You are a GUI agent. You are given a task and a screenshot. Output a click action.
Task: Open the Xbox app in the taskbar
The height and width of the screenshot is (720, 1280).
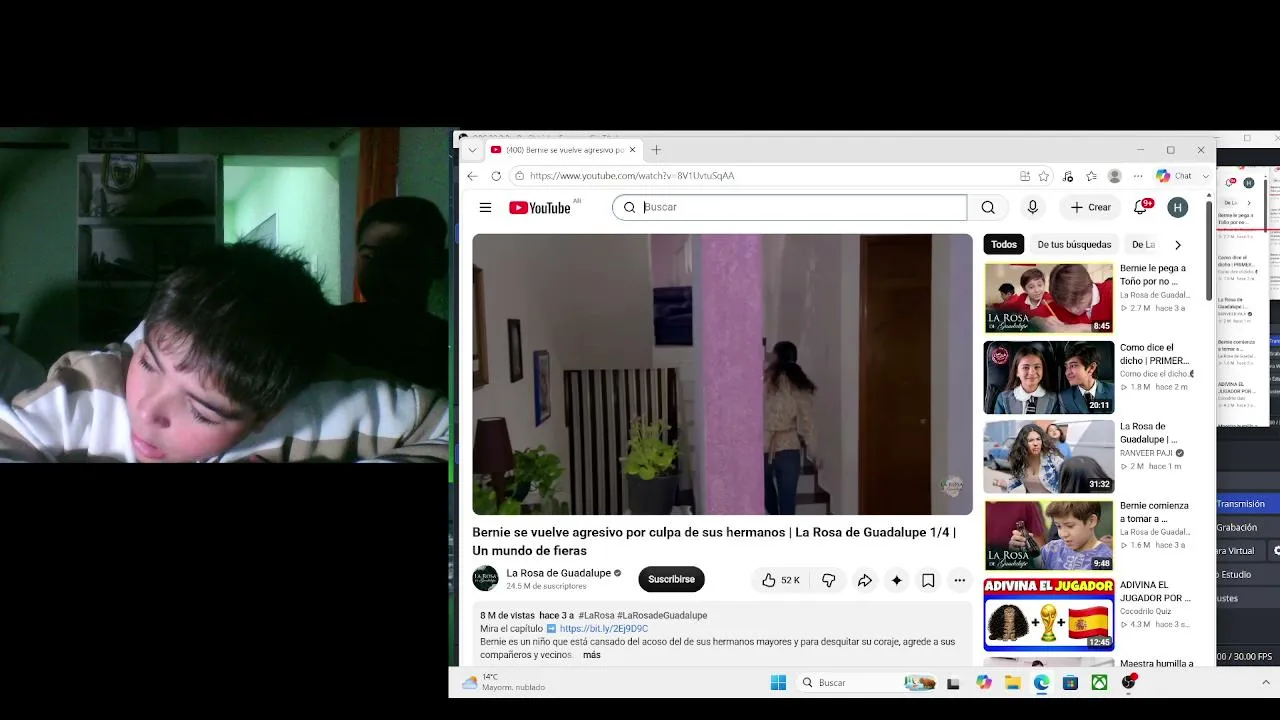1099,683
